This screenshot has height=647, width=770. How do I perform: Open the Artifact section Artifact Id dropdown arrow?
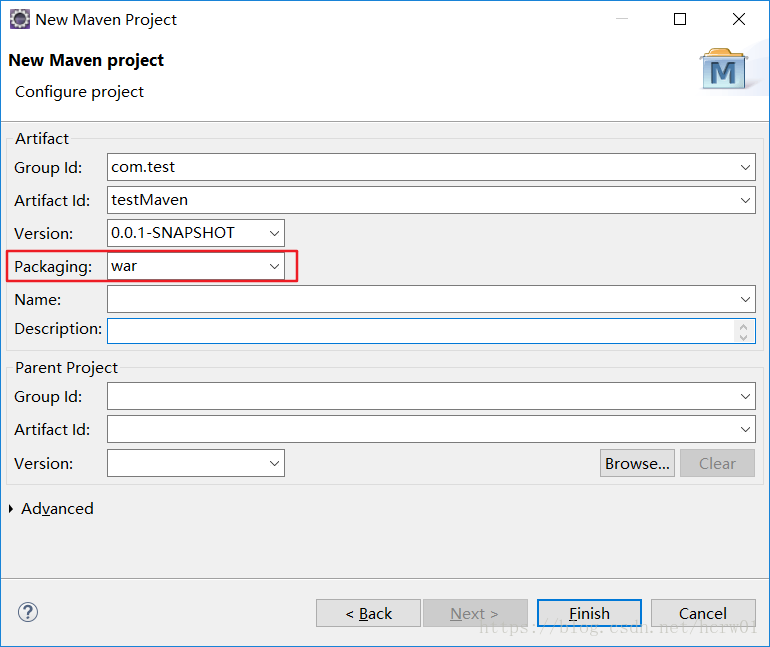click(x=745, y=200)
